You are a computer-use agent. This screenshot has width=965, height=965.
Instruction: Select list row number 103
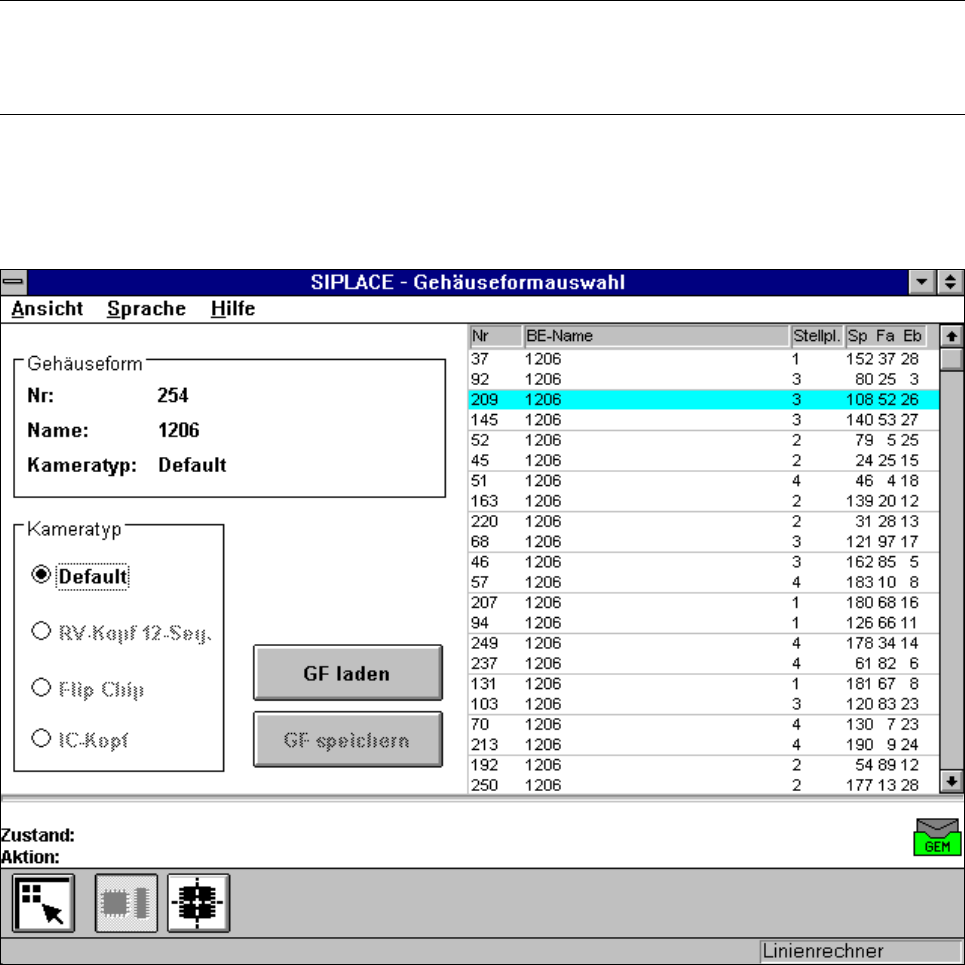(x=703, y=704)
